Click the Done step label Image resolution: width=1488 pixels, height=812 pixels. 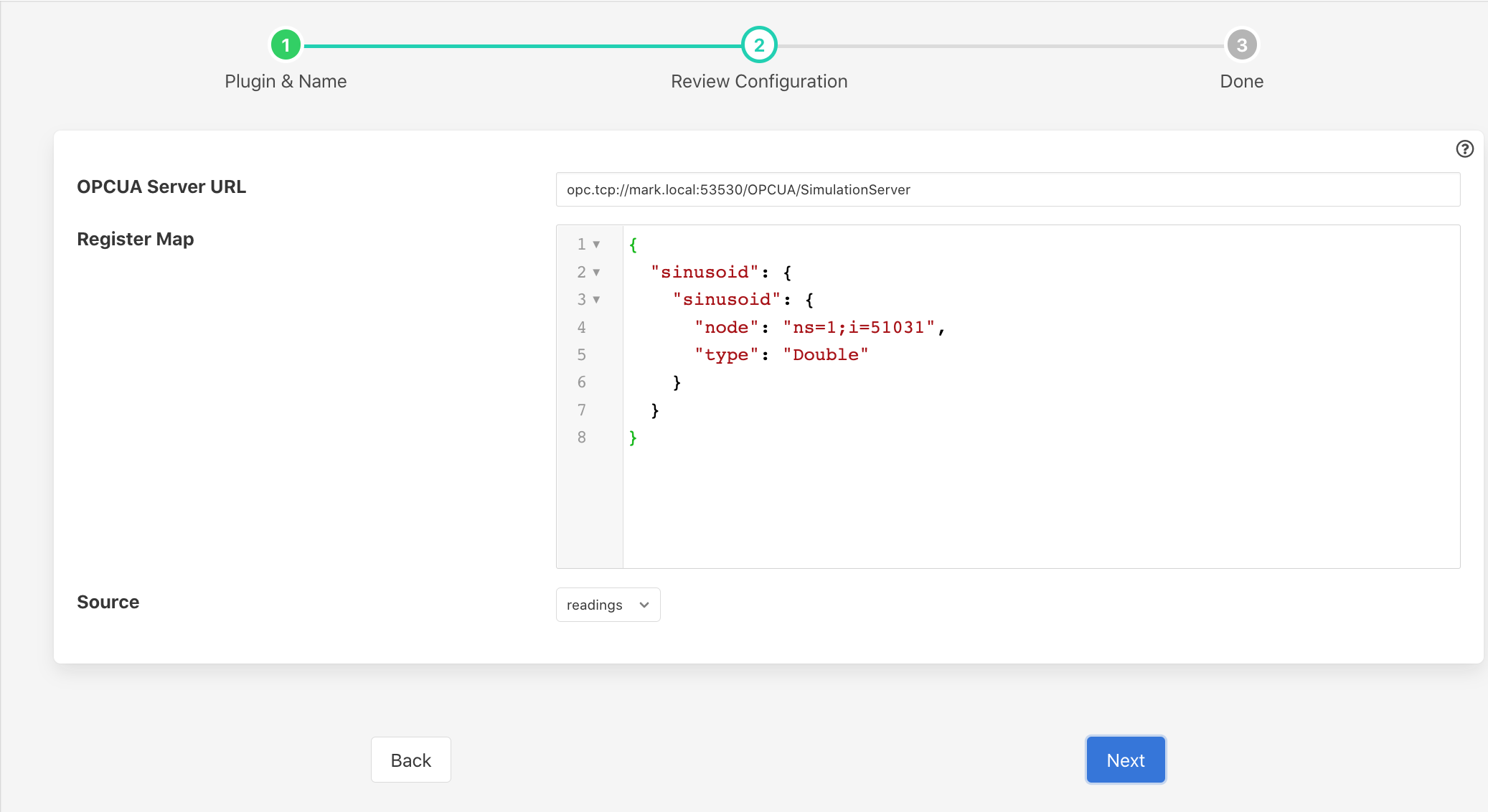pyautogui.click(x=1241, y=81)
